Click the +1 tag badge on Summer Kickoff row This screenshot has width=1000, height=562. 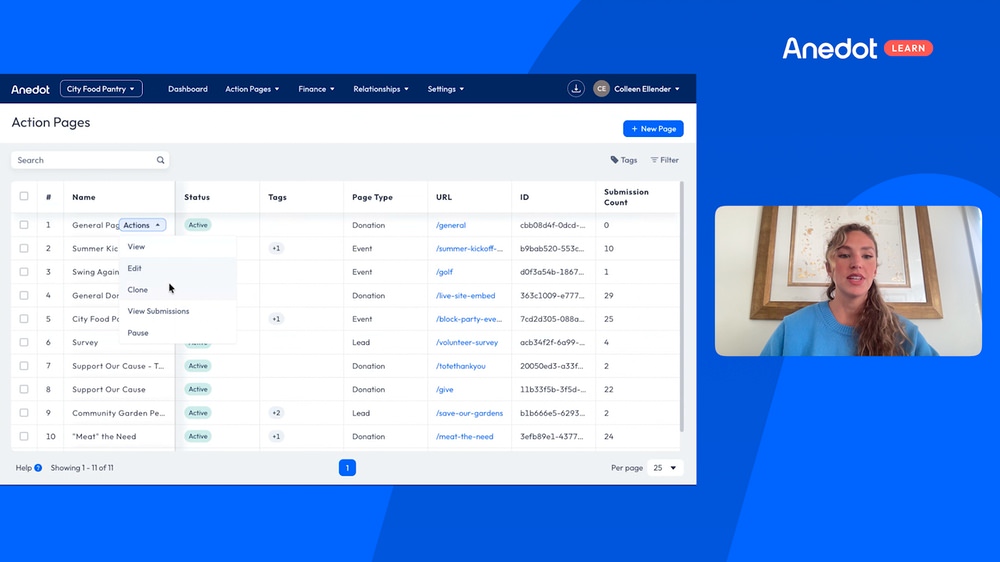[276, 248]
